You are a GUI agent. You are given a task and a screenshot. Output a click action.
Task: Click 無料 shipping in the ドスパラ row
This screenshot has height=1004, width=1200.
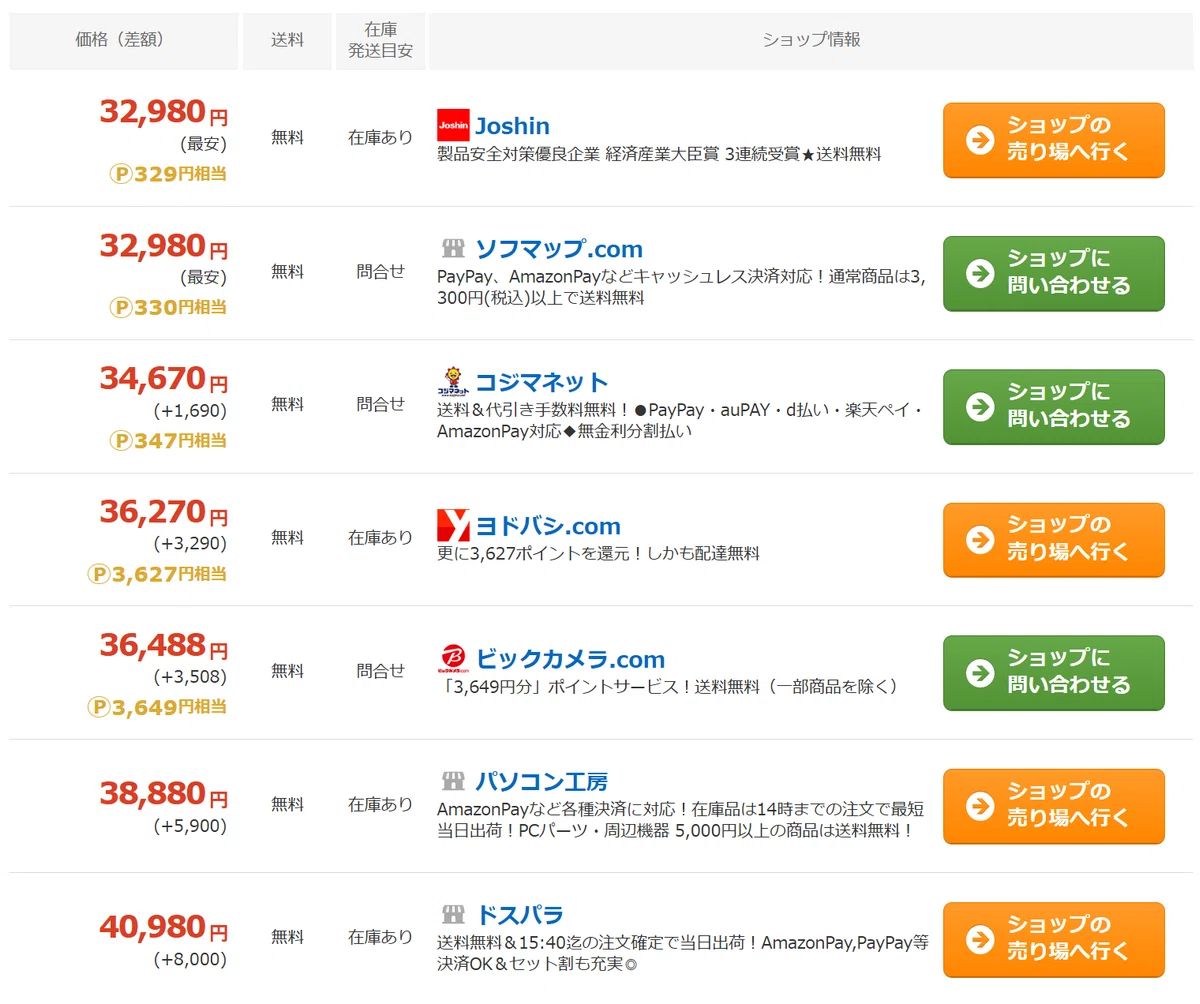(287, 937)
